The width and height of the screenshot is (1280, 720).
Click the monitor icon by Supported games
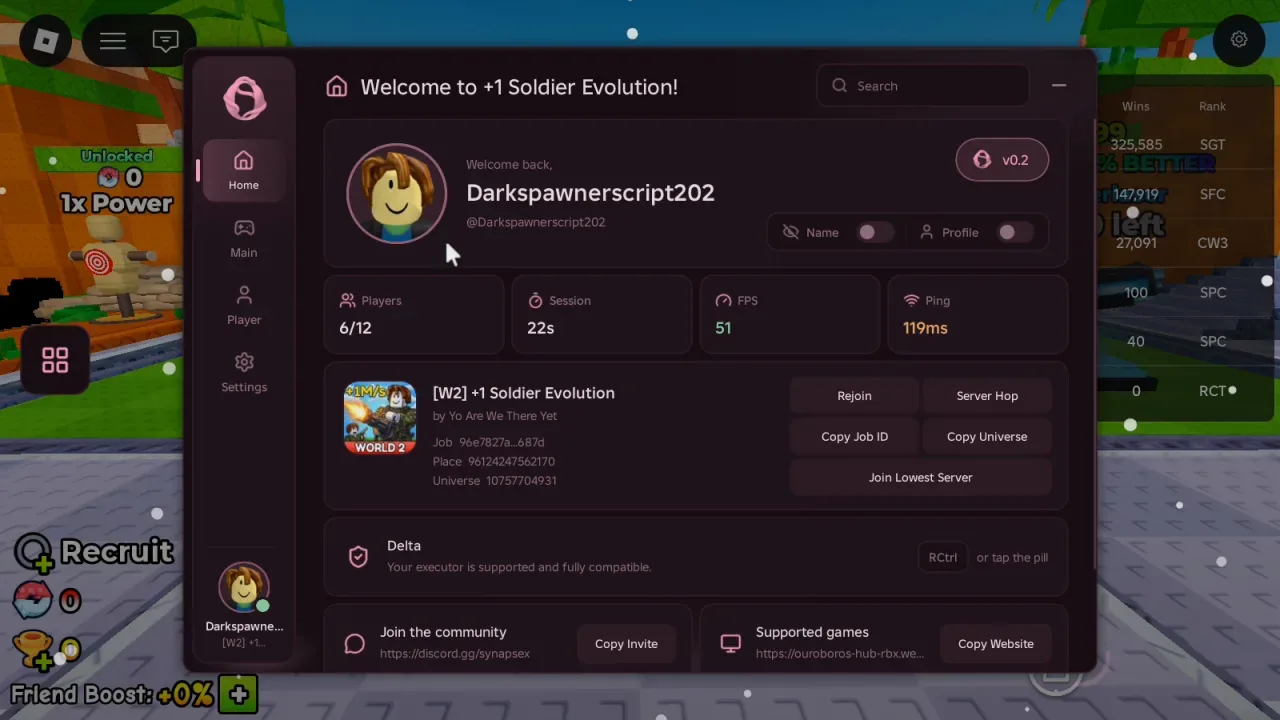coord(731,643)
